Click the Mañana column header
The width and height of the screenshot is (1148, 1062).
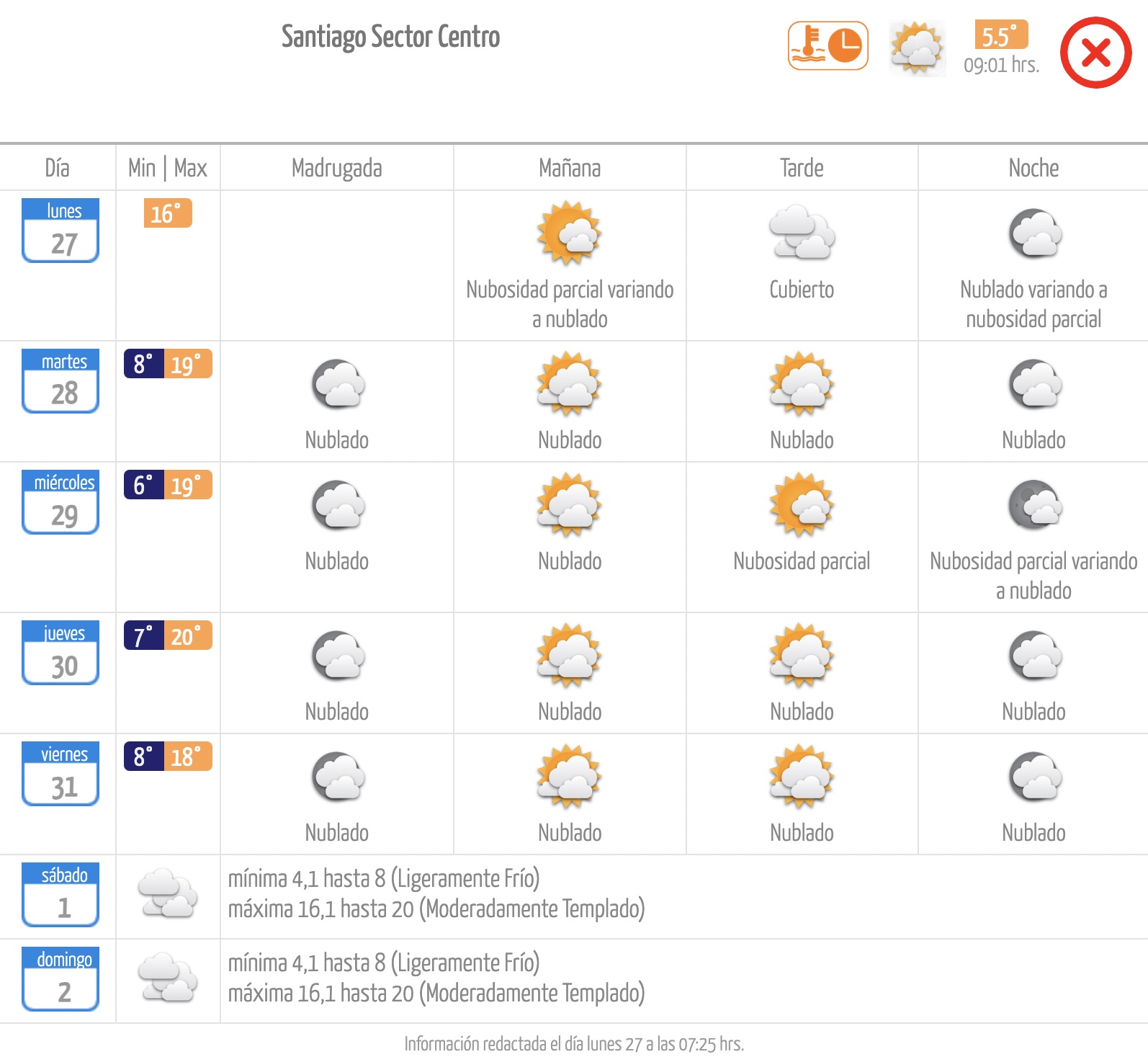point(570,168)
